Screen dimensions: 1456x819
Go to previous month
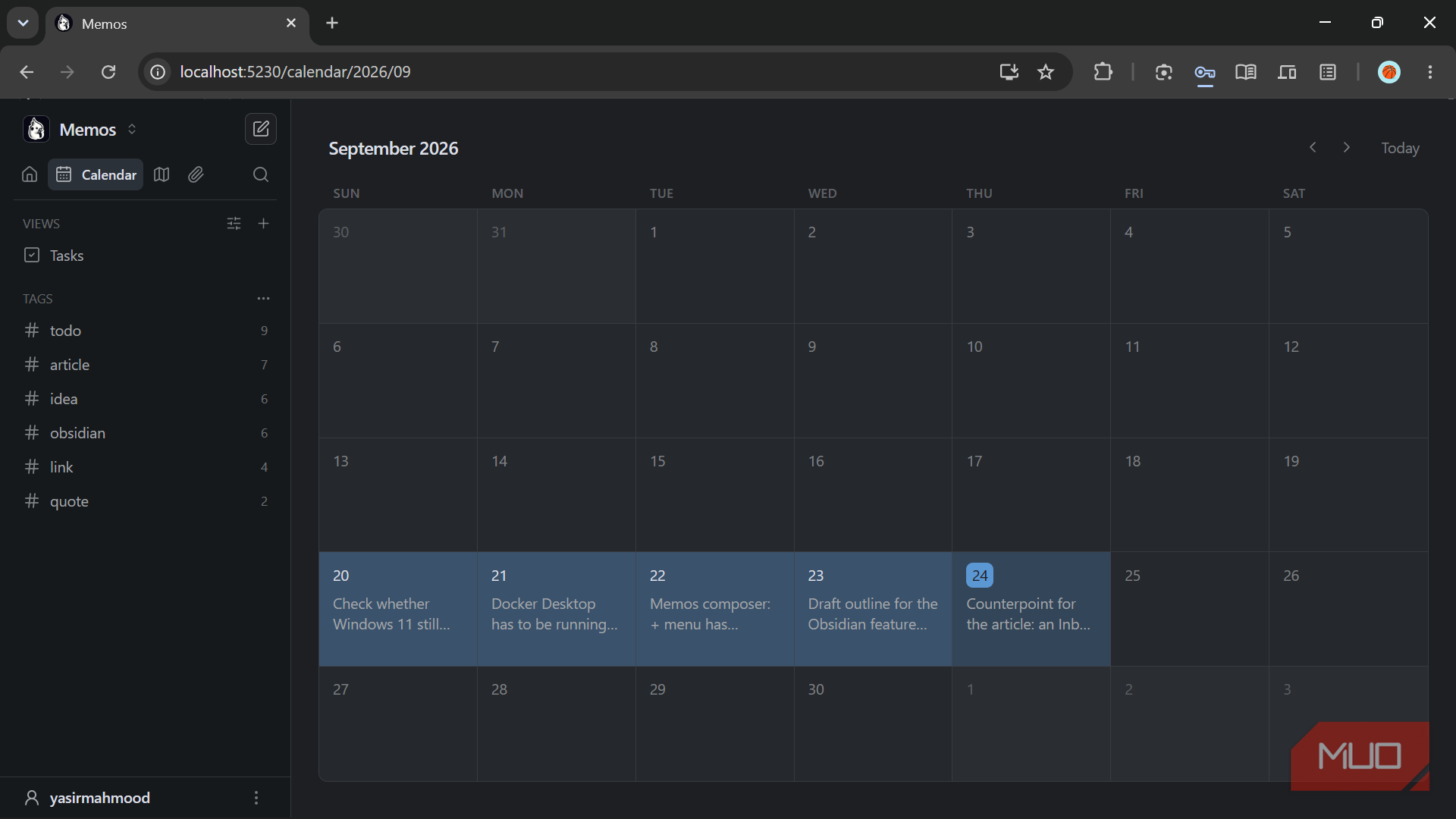(x=1313, y=147)
